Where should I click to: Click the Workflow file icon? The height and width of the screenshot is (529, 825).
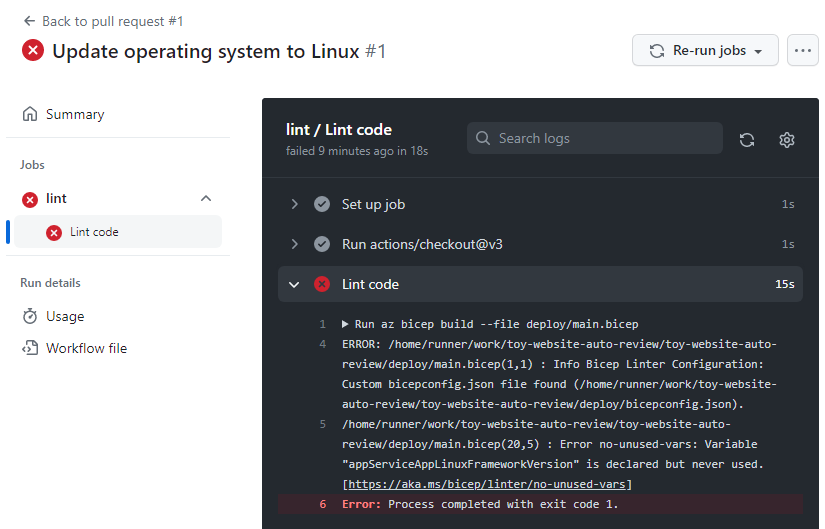[30, 348]
